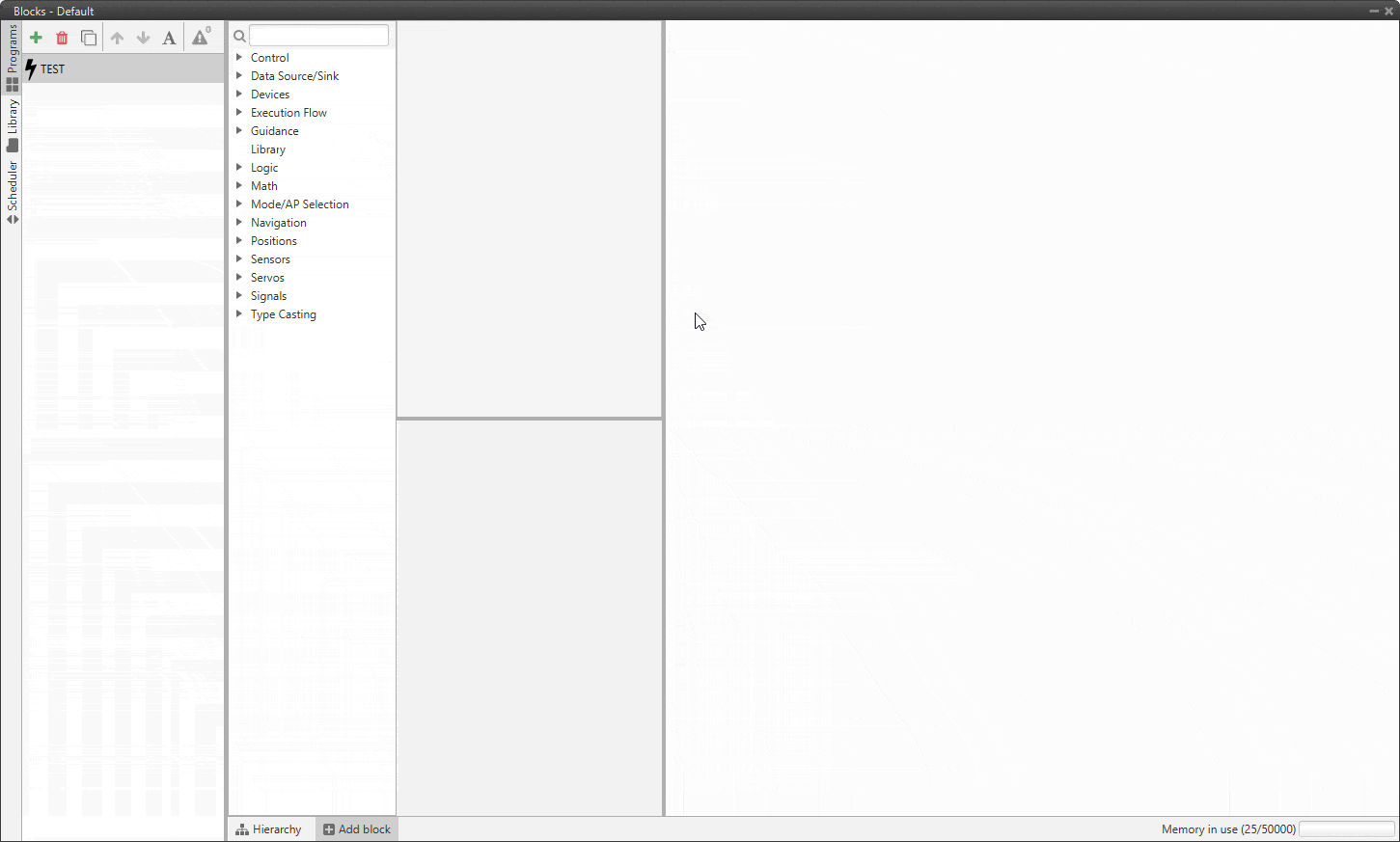Click the block search input field

[x=318, y=36]
